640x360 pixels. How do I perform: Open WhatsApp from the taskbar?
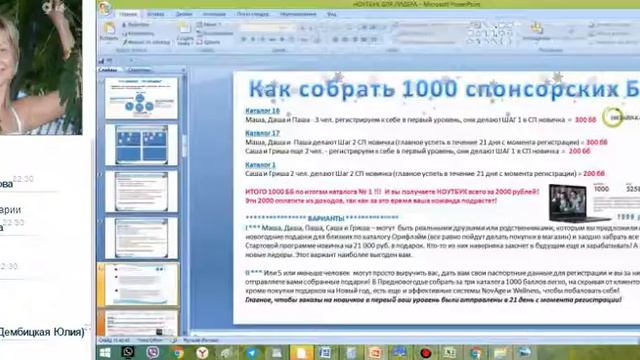128,353
